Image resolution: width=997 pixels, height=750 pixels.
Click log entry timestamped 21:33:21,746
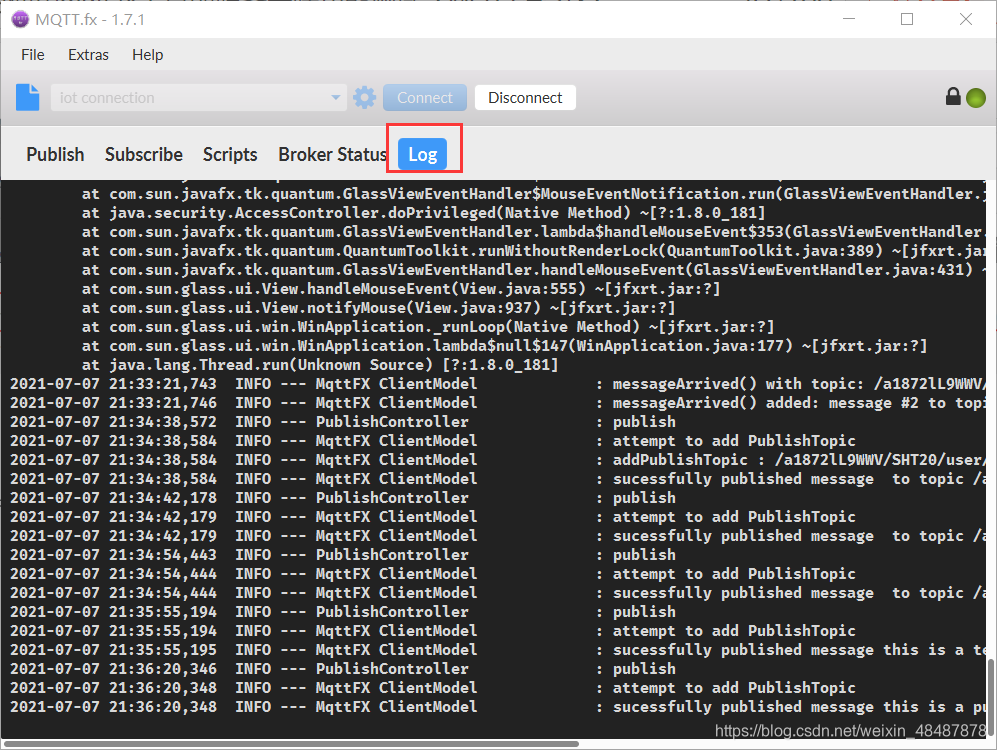pyautogui.click(x=497, y=403)
